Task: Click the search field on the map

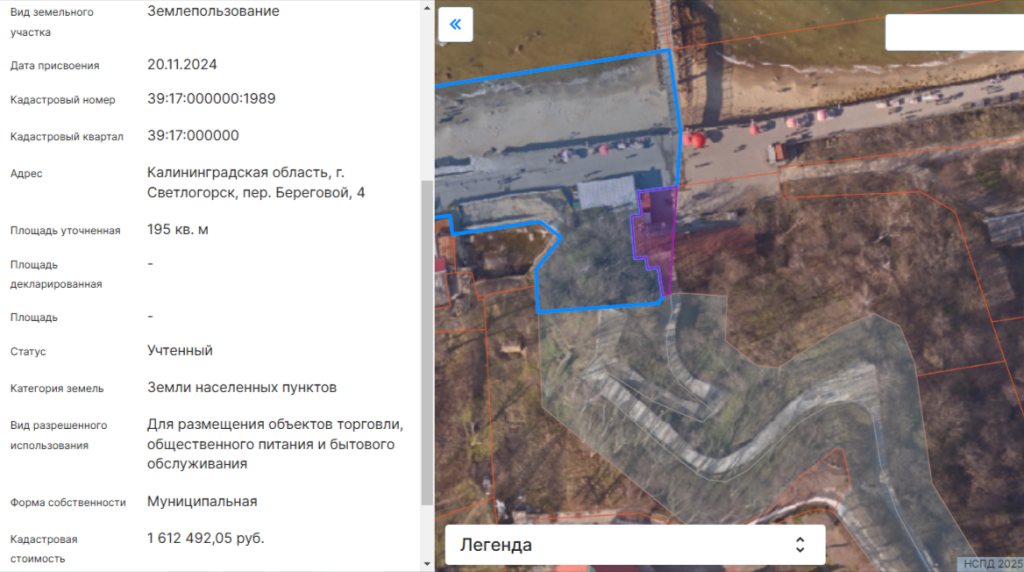Action: [954, 31]
